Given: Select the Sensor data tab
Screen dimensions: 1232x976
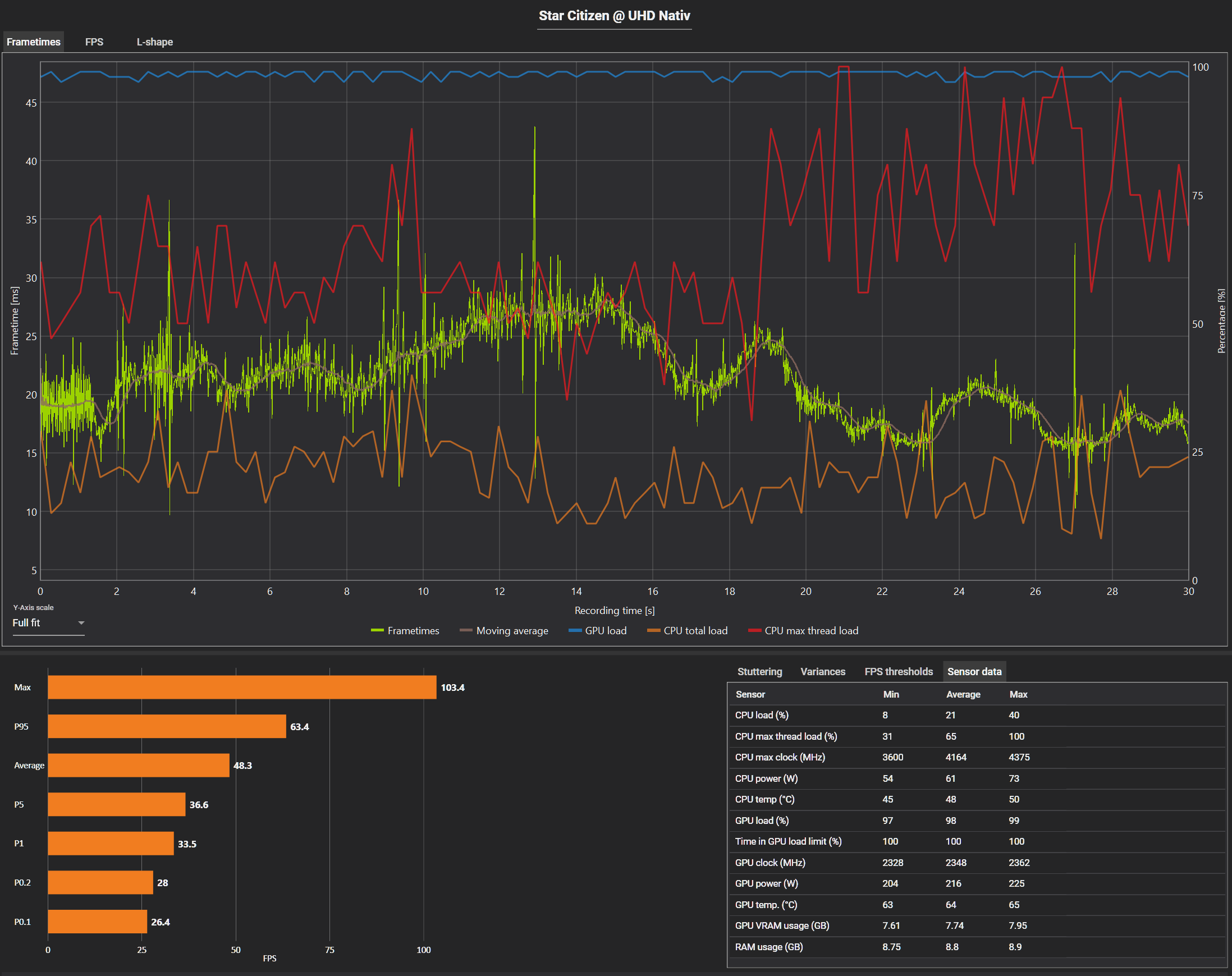Looking at the screenshot, I should [974, 671].
